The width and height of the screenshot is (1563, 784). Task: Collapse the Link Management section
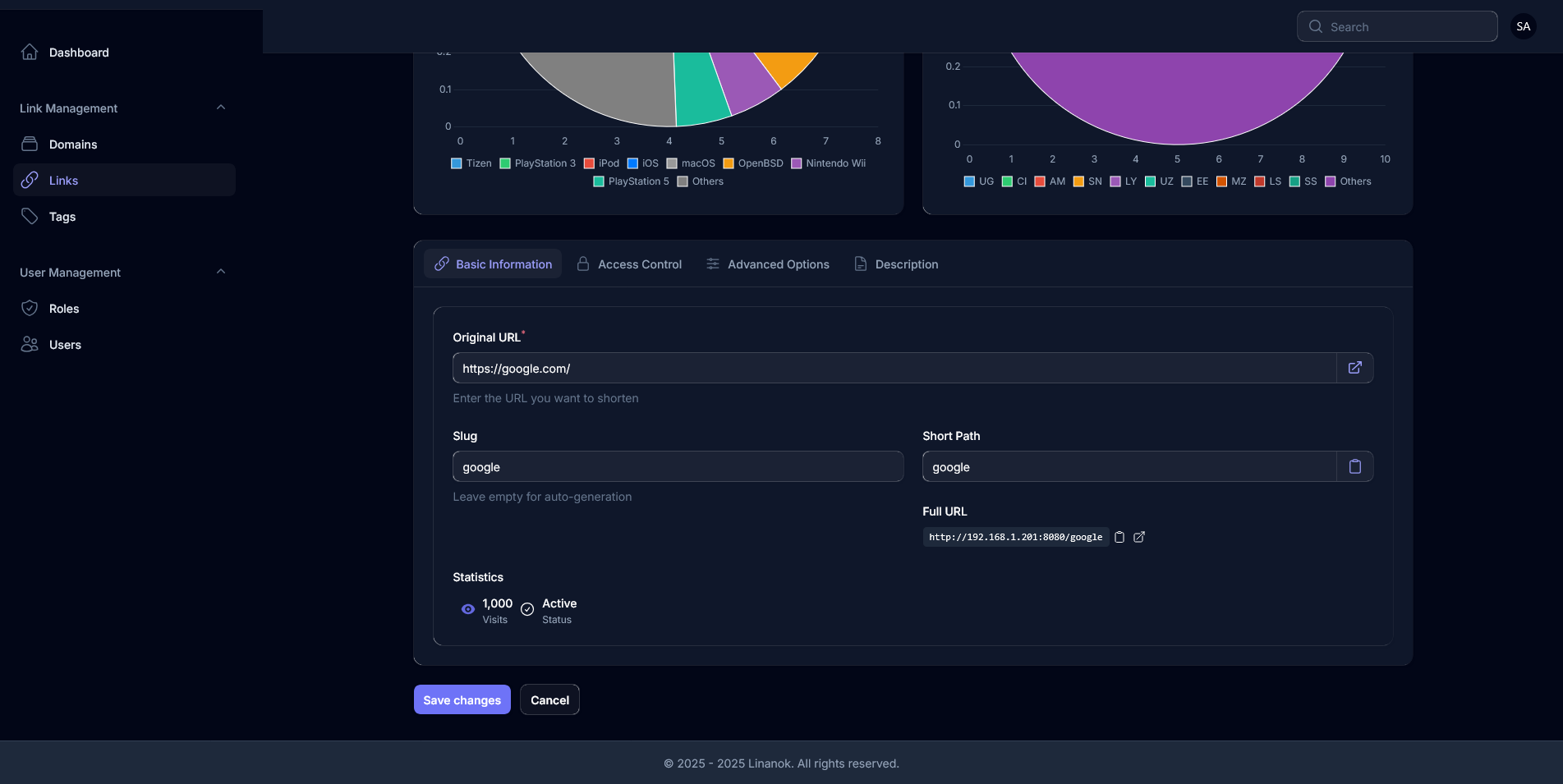click(221, 108)
